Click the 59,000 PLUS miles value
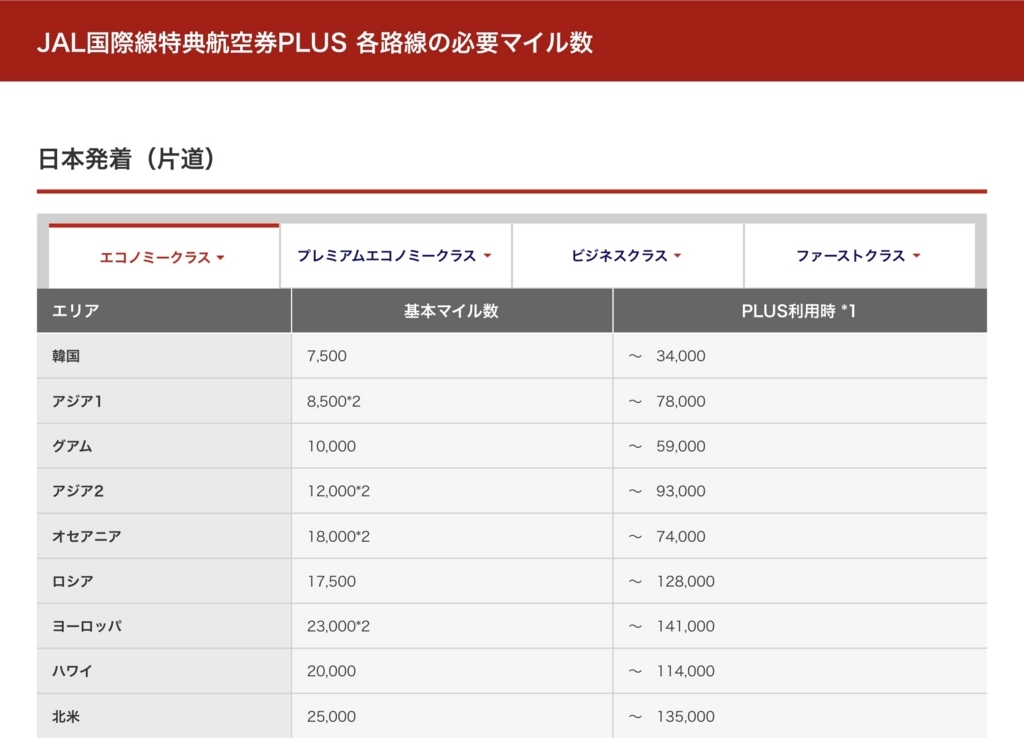 tap(680, 446)
